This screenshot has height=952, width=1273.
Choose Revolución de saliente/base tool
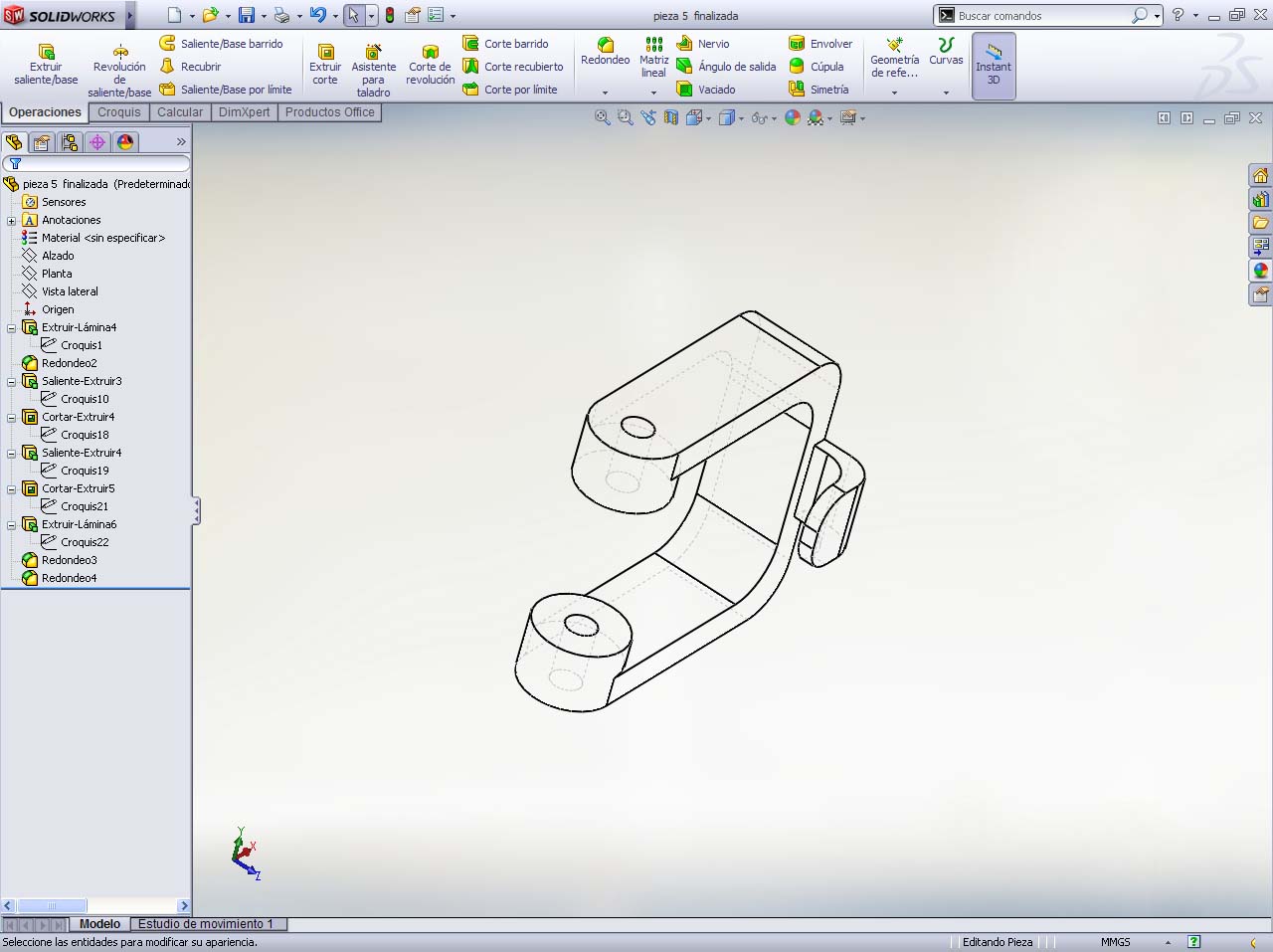119,72
